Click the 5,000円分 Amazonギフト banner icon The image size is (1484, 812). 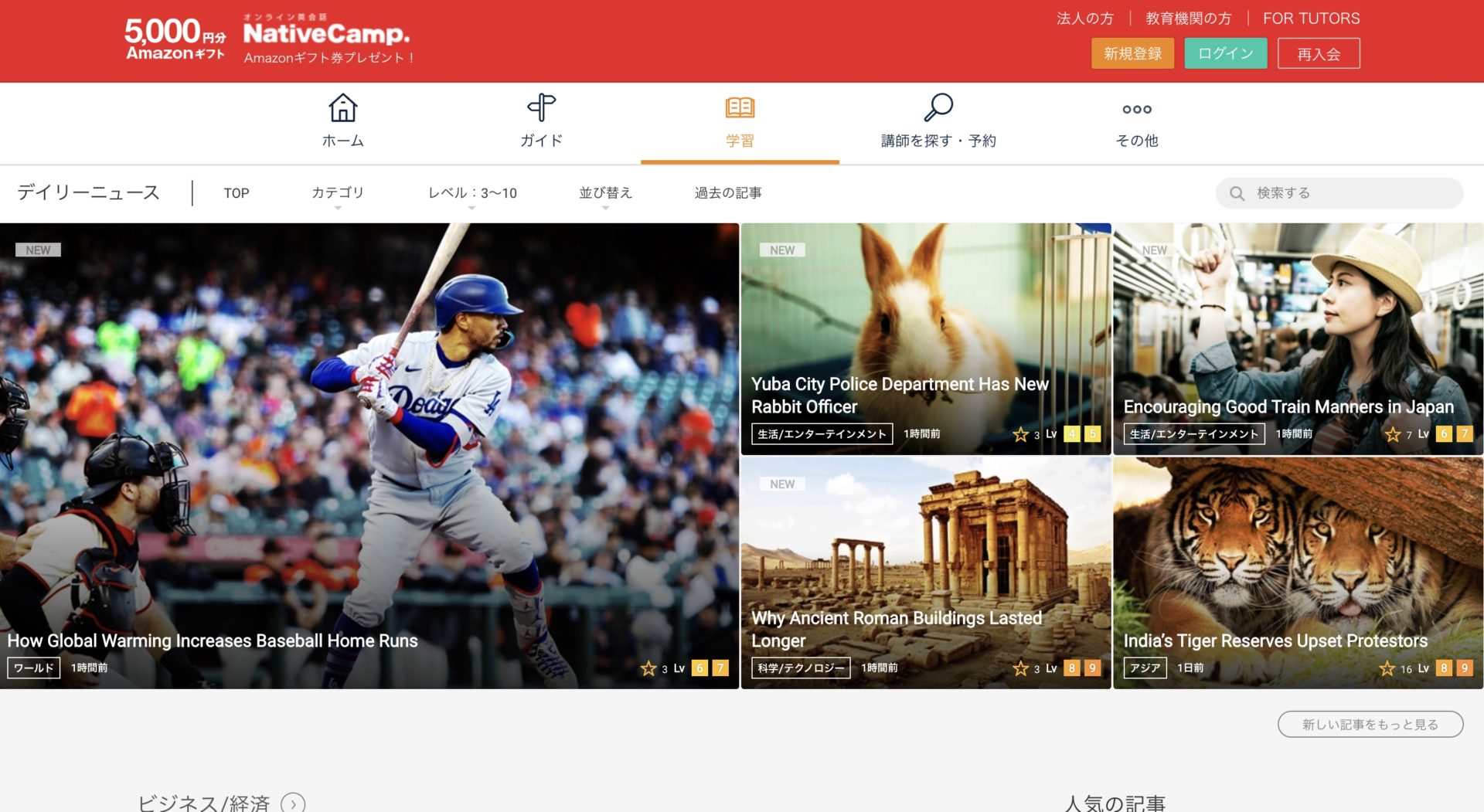click(175, 39)
